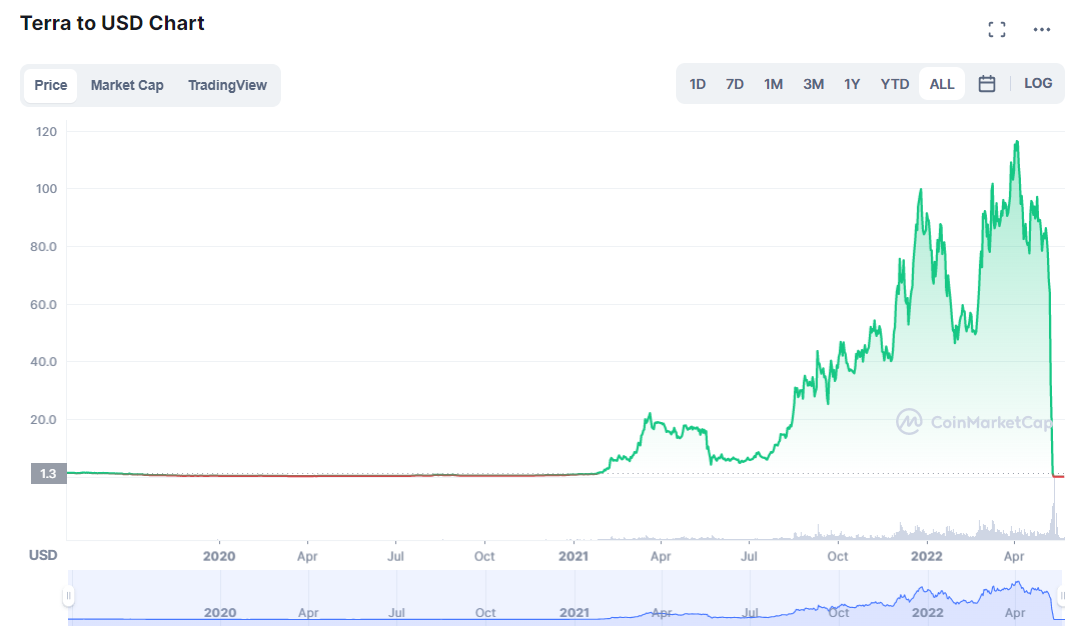Click the 2021 label on main x-axis

click(x=574, y=556)
